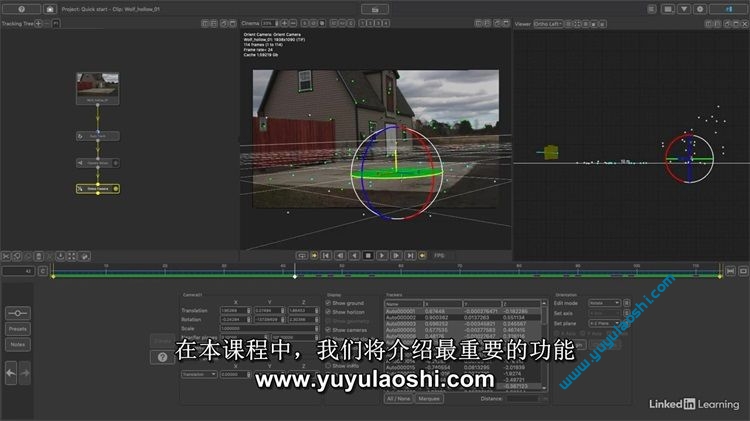This screenshot has width=750, height=421.
Task: Open the Edit mode dropdown
Action: point(604,303)
